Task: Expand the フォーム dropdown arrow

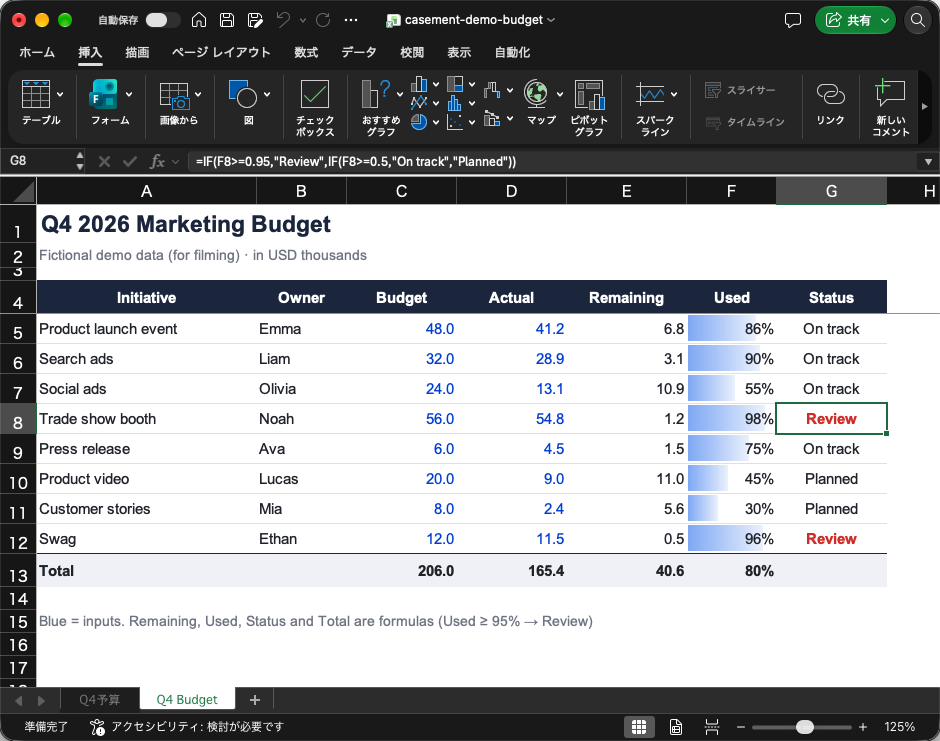Action: click(x=129, y=94)
